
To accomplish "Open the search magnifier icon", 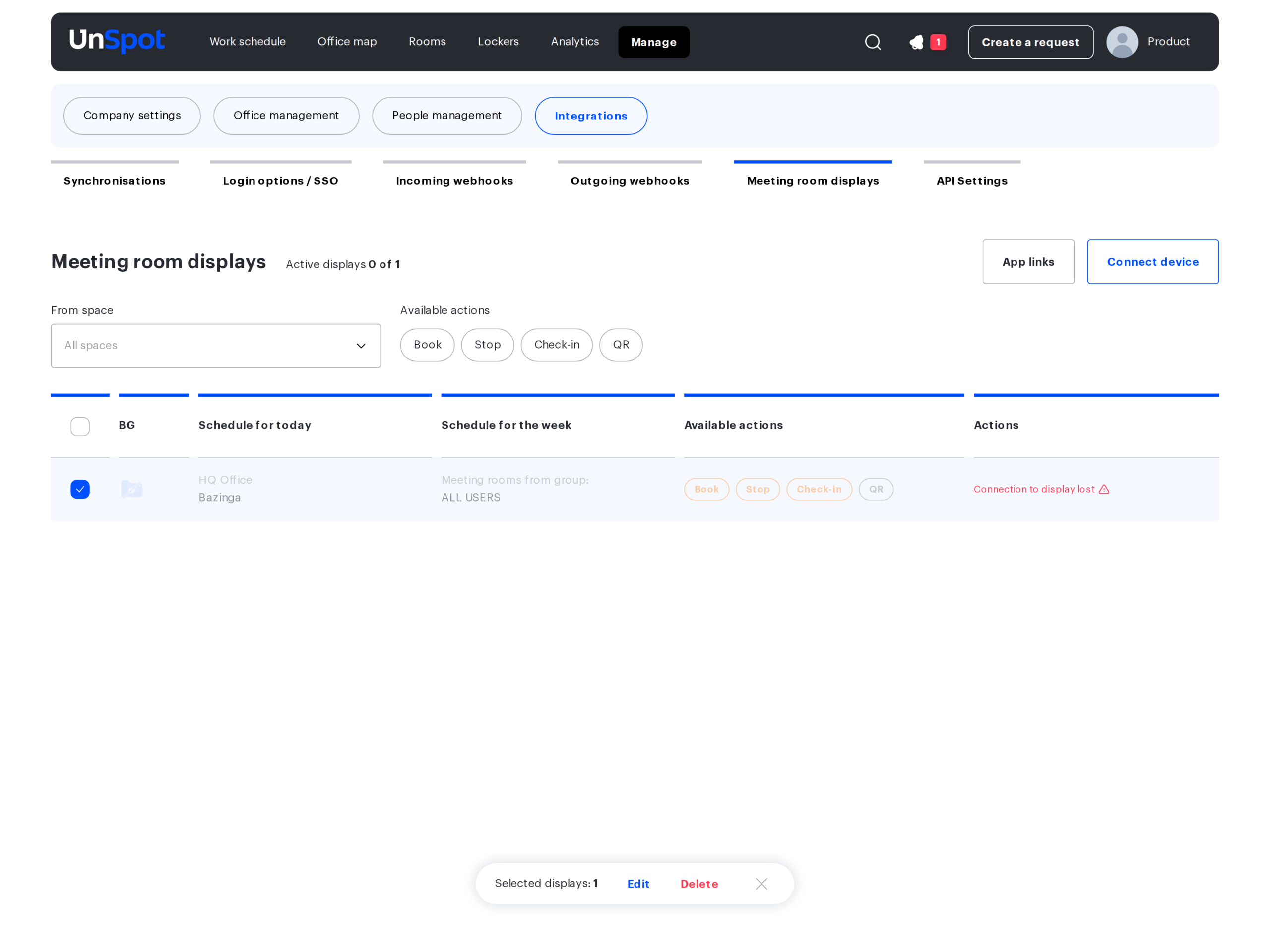I will [873, 42].
